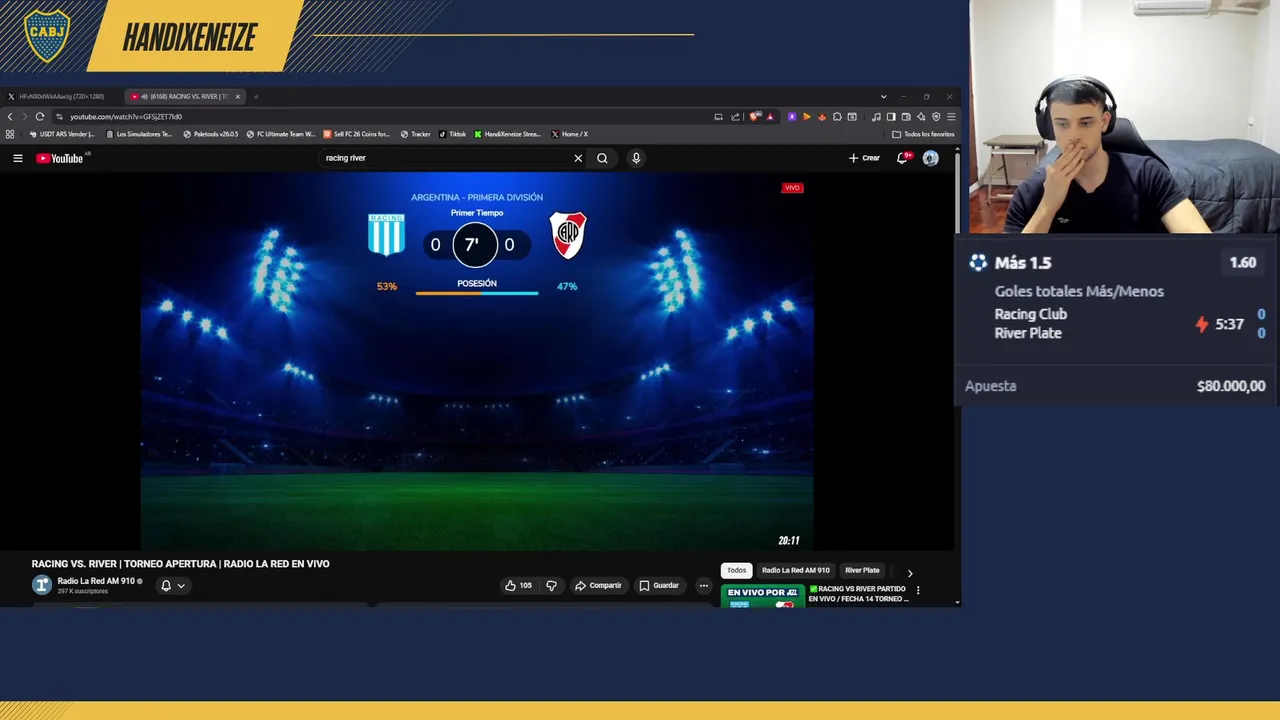1280x720 pixels.
Task: Open the Brave wallet icon
Action: point(906,117)
